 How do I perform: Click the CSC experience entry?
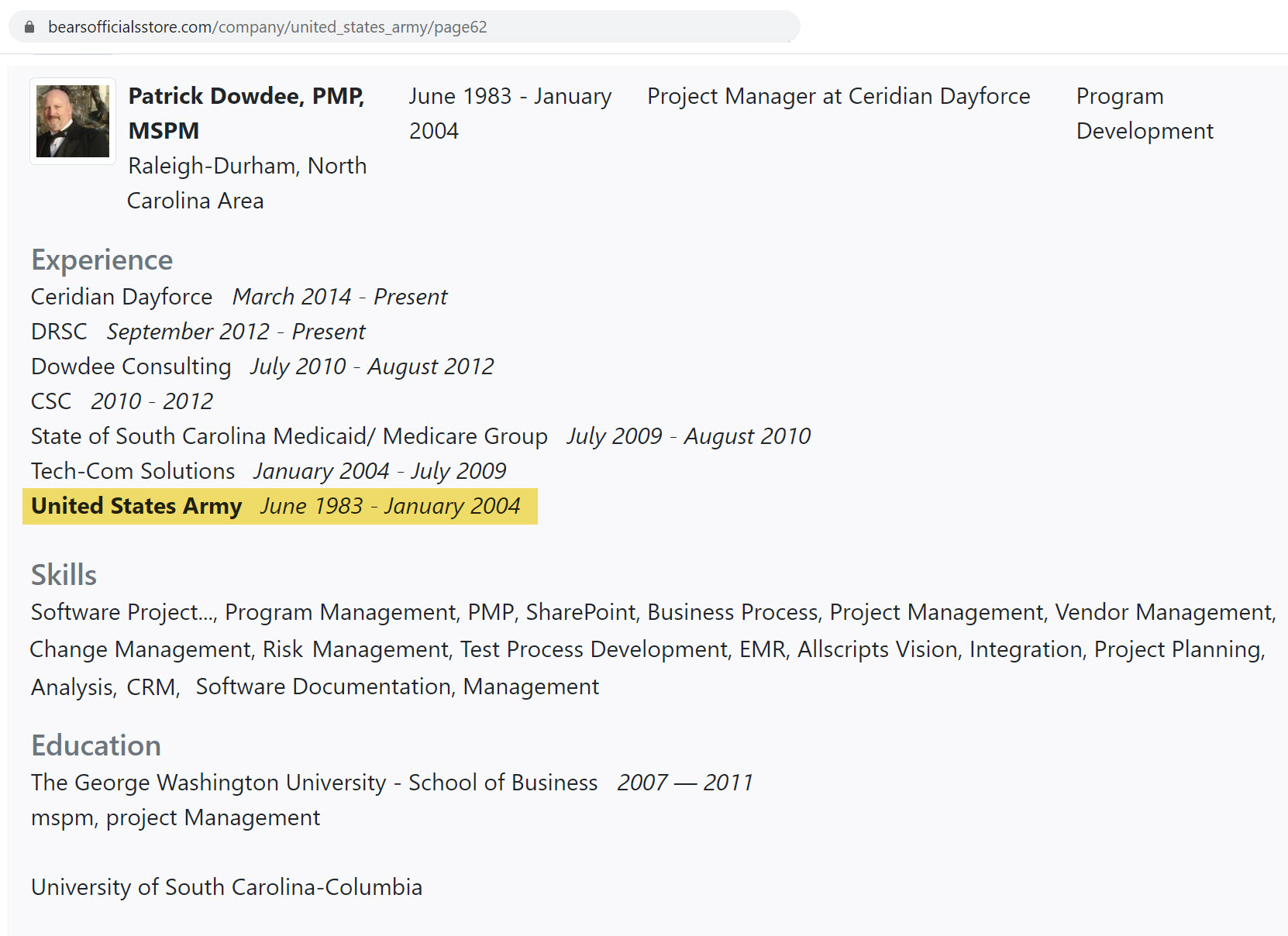[51, 401]
